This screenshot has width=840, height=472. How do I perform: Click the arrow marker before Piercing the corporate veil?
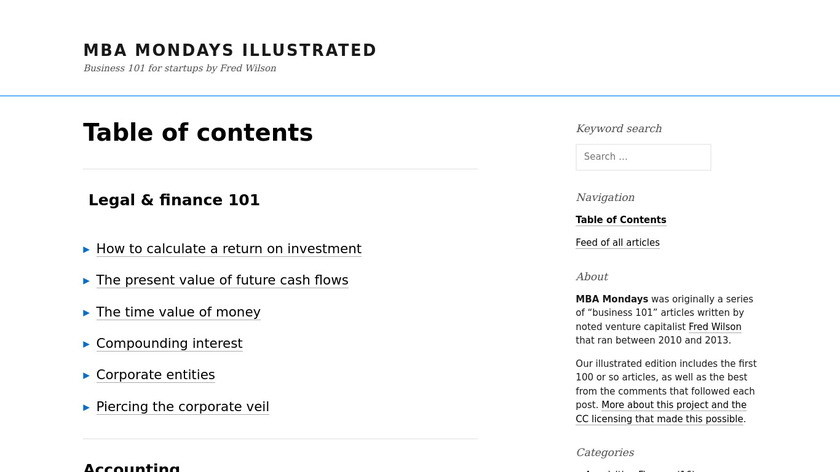pos(87,407)
